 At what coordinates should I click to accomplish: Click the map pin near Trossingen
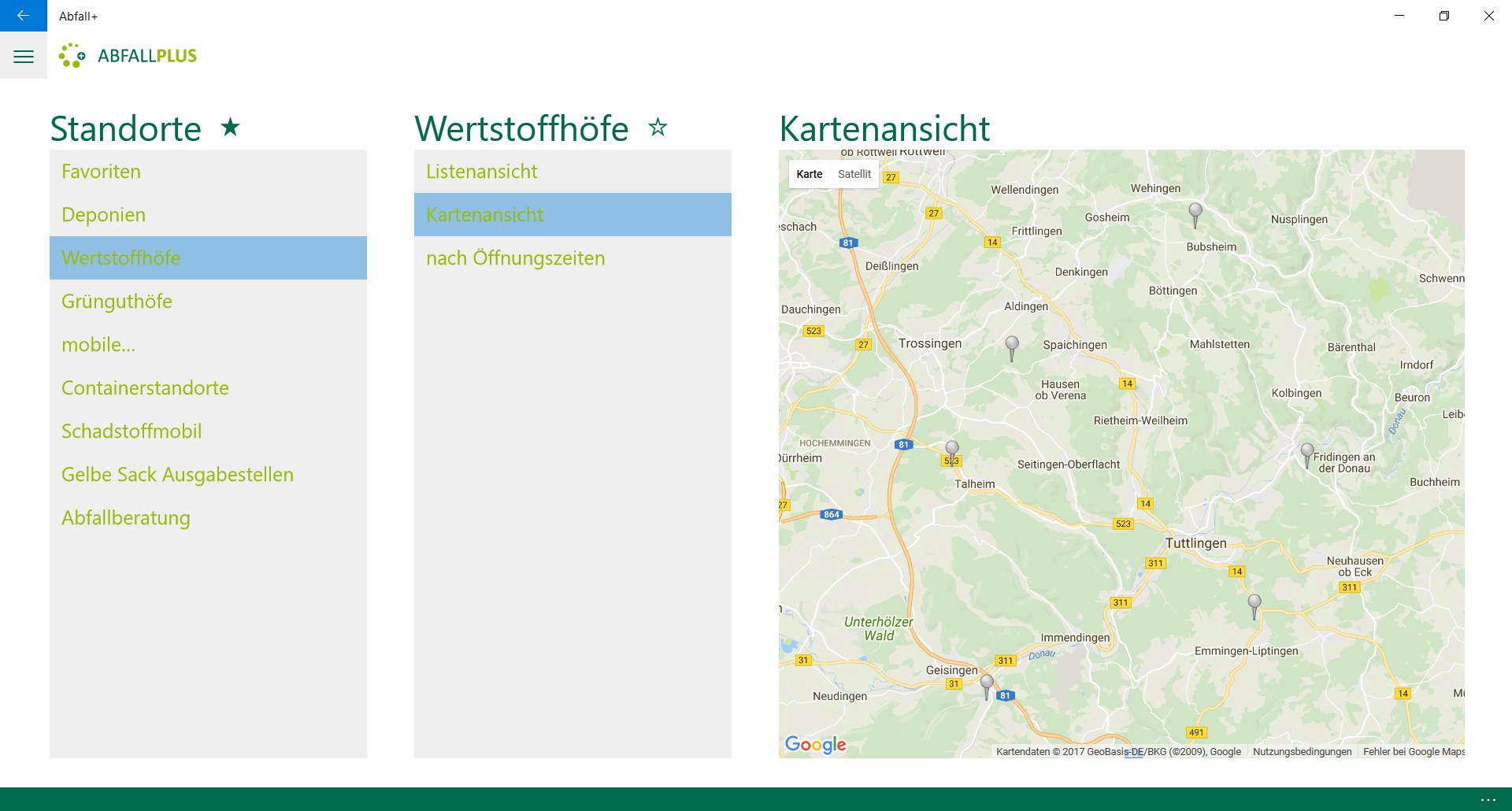(1012, 348)
